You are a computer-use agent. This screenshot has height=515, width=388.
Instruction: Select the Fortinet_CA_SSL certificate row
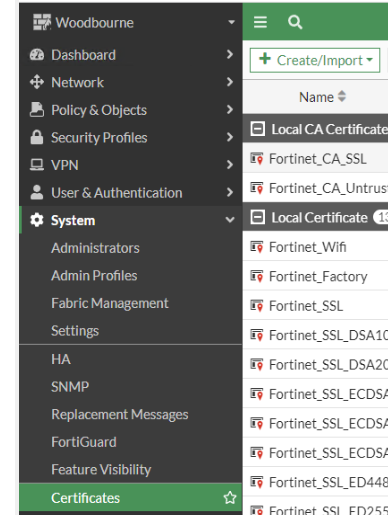pos(315,158)
